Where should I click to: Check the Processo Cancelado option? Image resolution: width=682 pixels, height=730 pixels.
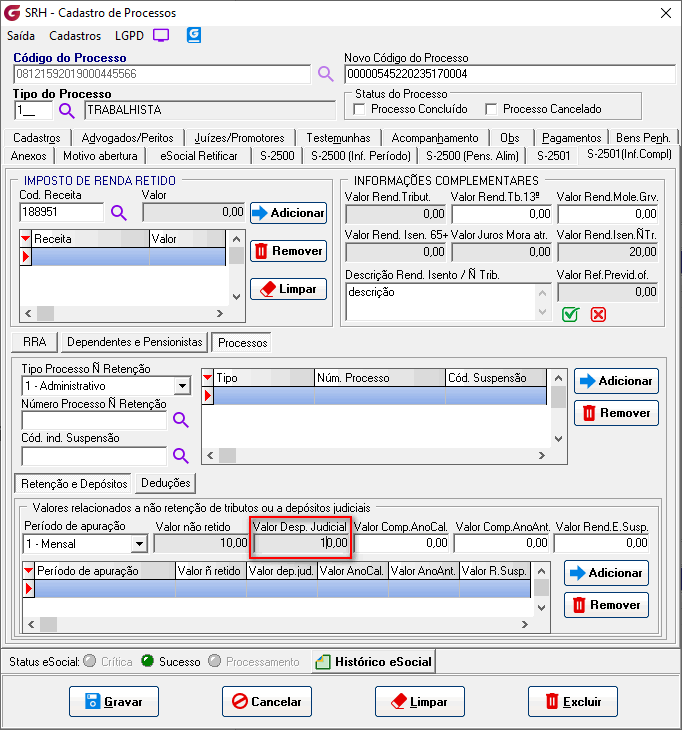[x=491, y=109]
